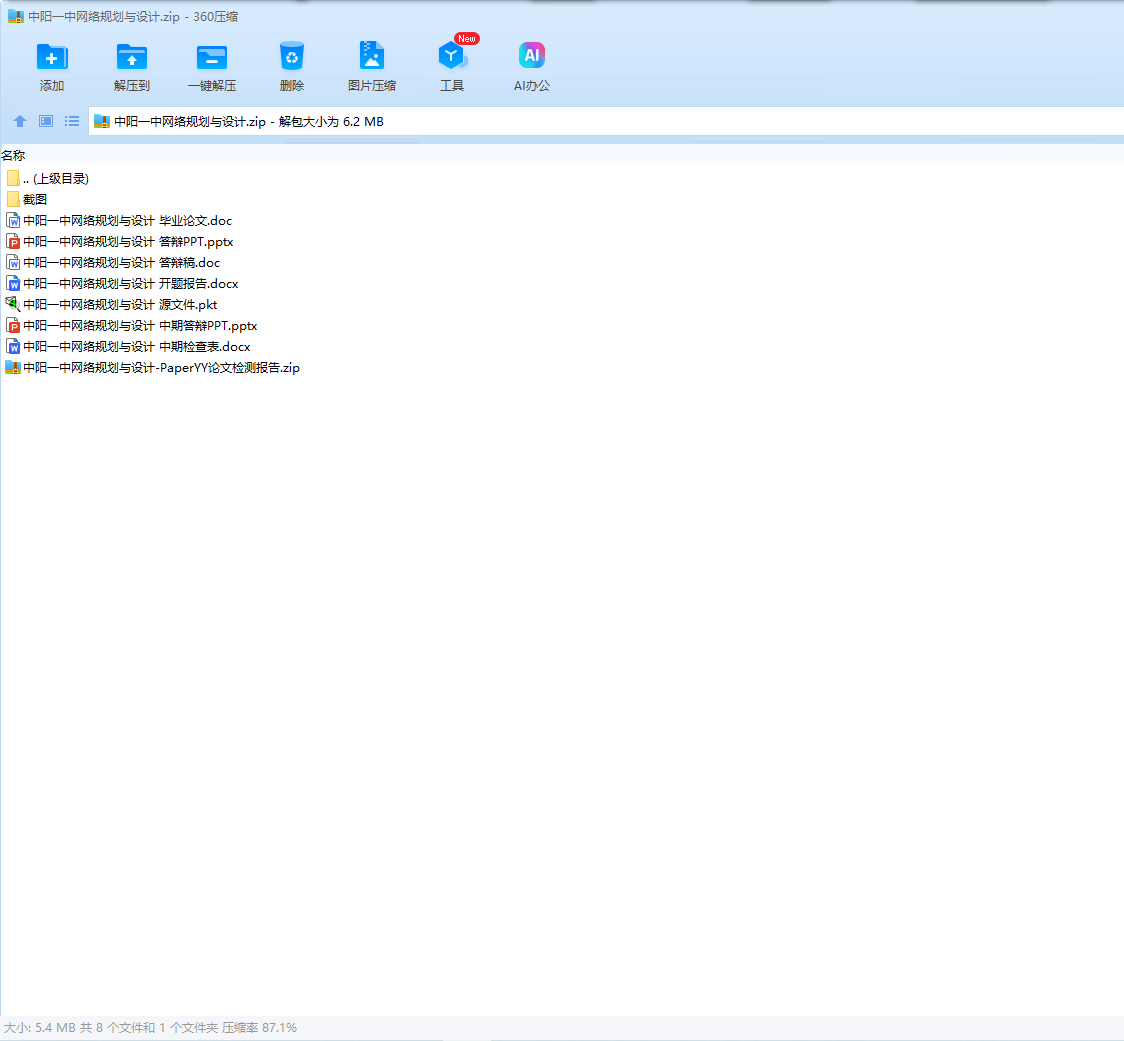Click the Word icon of 毕业论文.doc
The image size is (1124, 1041).
(x=13, y=221)
